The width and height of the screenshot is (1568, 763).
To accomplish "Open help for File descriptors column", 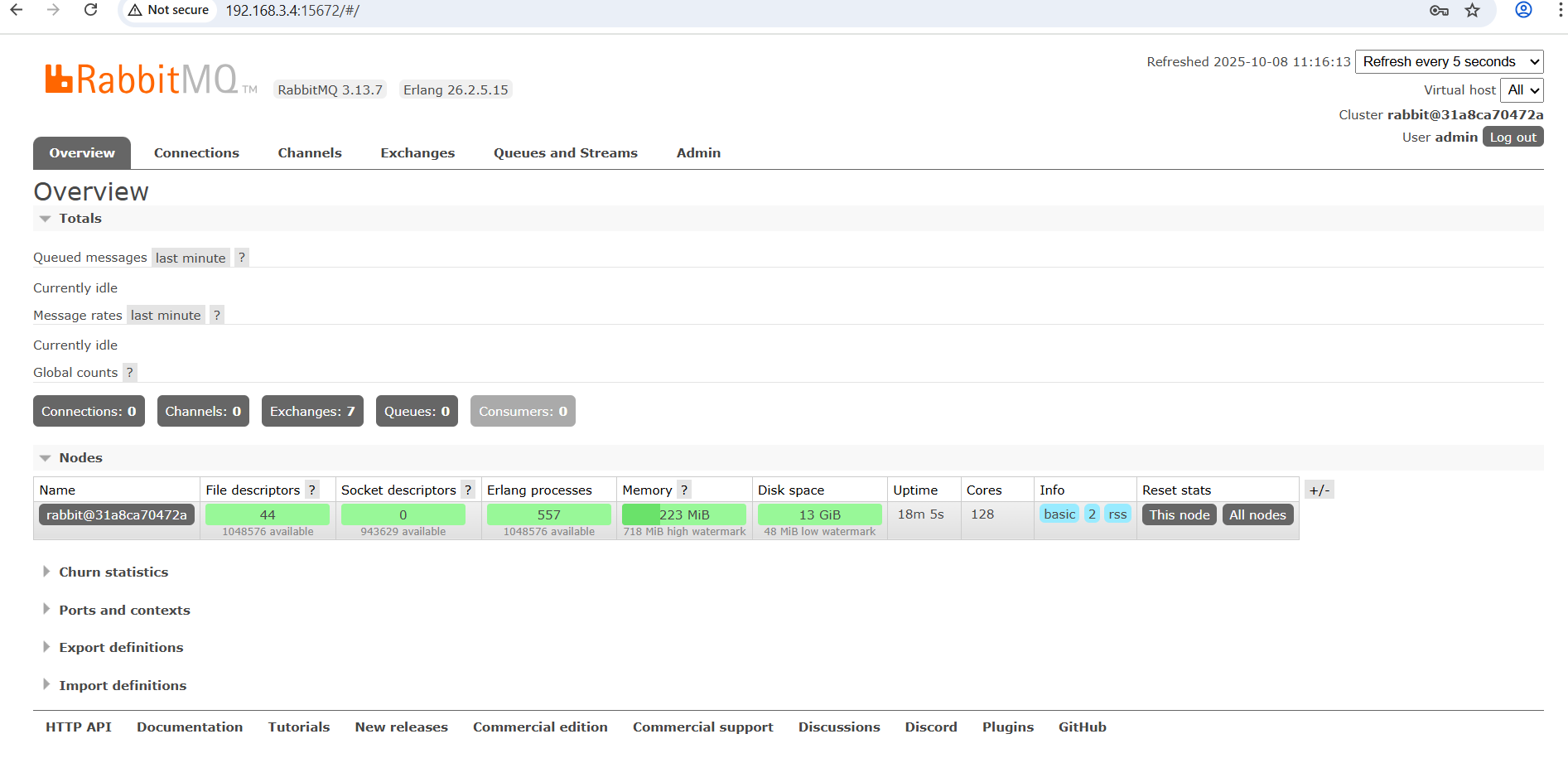I will coord(312,490).
